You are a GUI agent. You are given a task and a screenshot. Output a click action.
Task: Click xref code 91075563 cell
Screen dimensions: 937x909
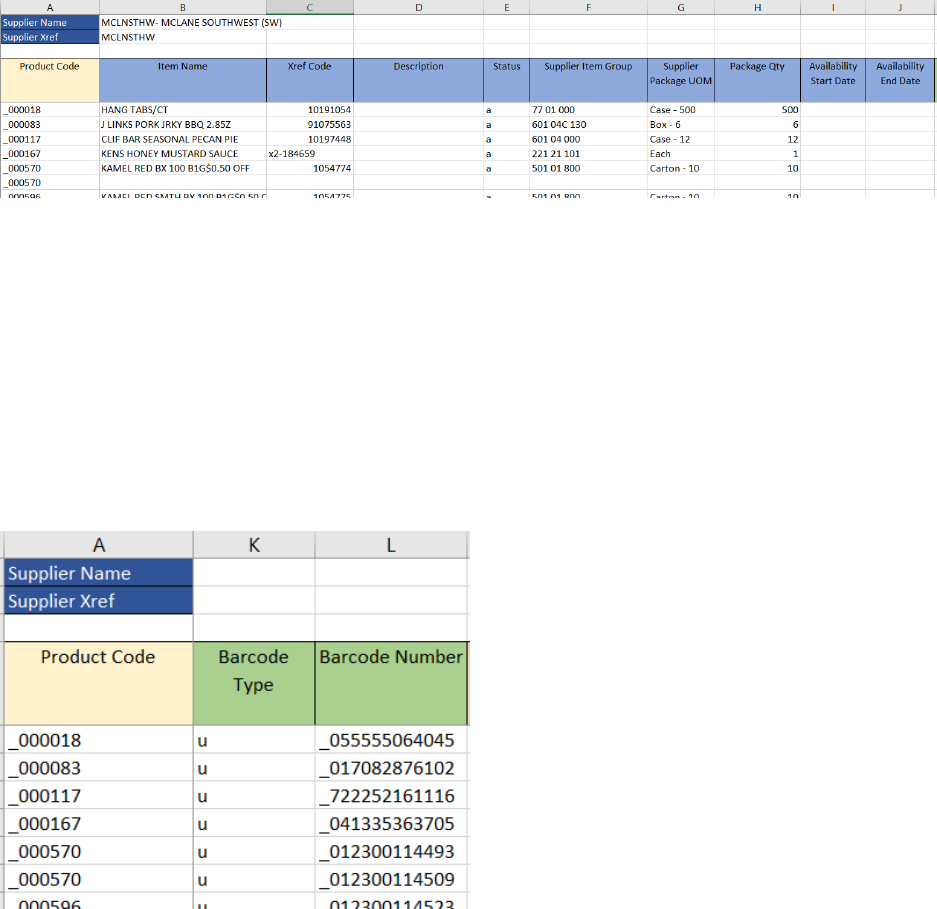point(310,124)
